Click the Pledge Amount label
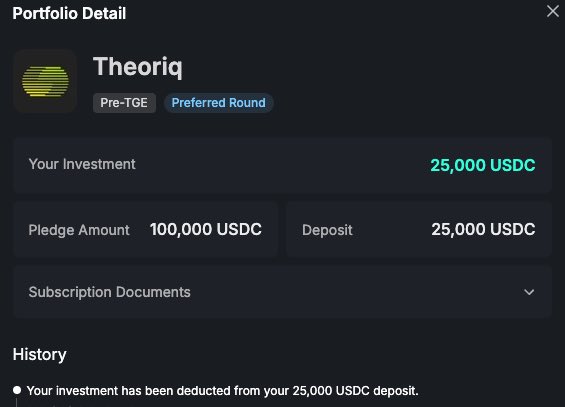 pos(79,230)
